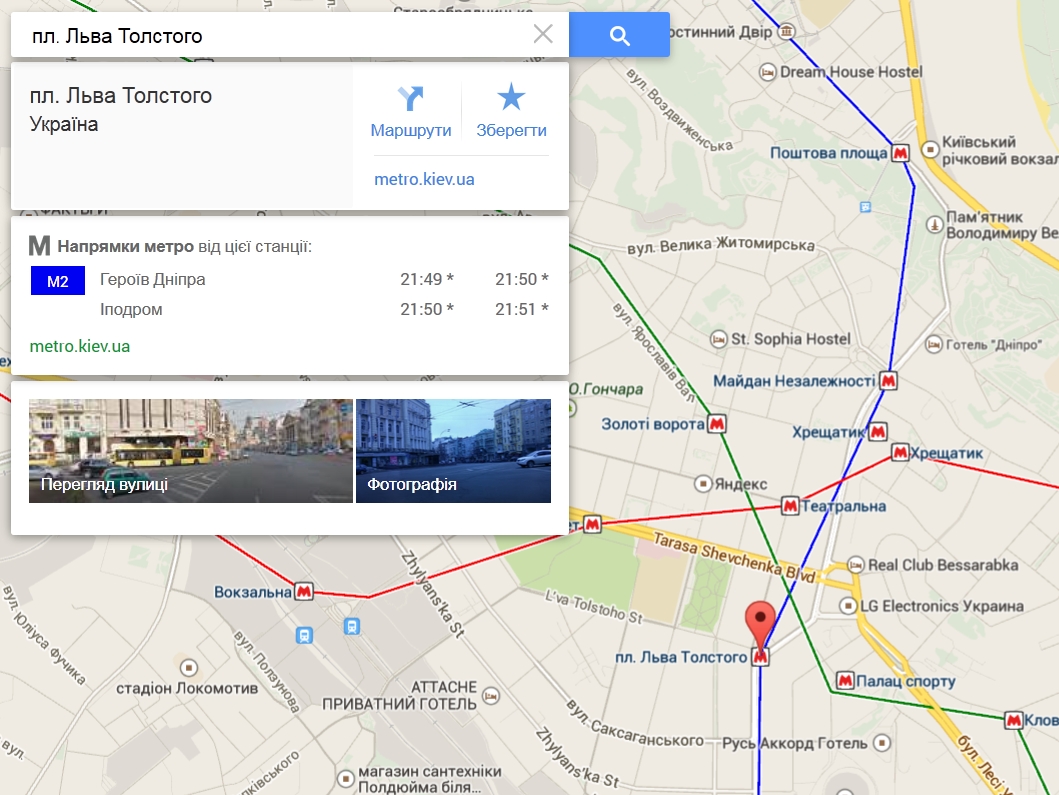Open green metro.kiev.ua link in schedule card
The height and width of the screenshot is (795, 1059).
(80, 346)
